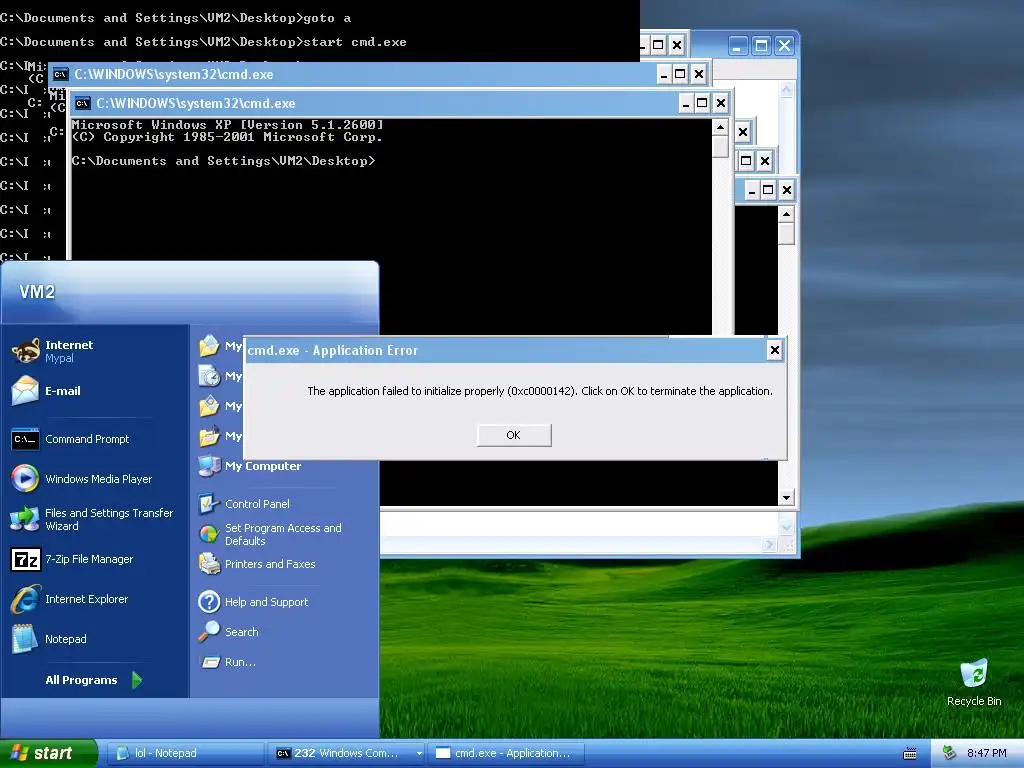
Task: Close the second cmd.exe window behind
Action: point(699,74)
